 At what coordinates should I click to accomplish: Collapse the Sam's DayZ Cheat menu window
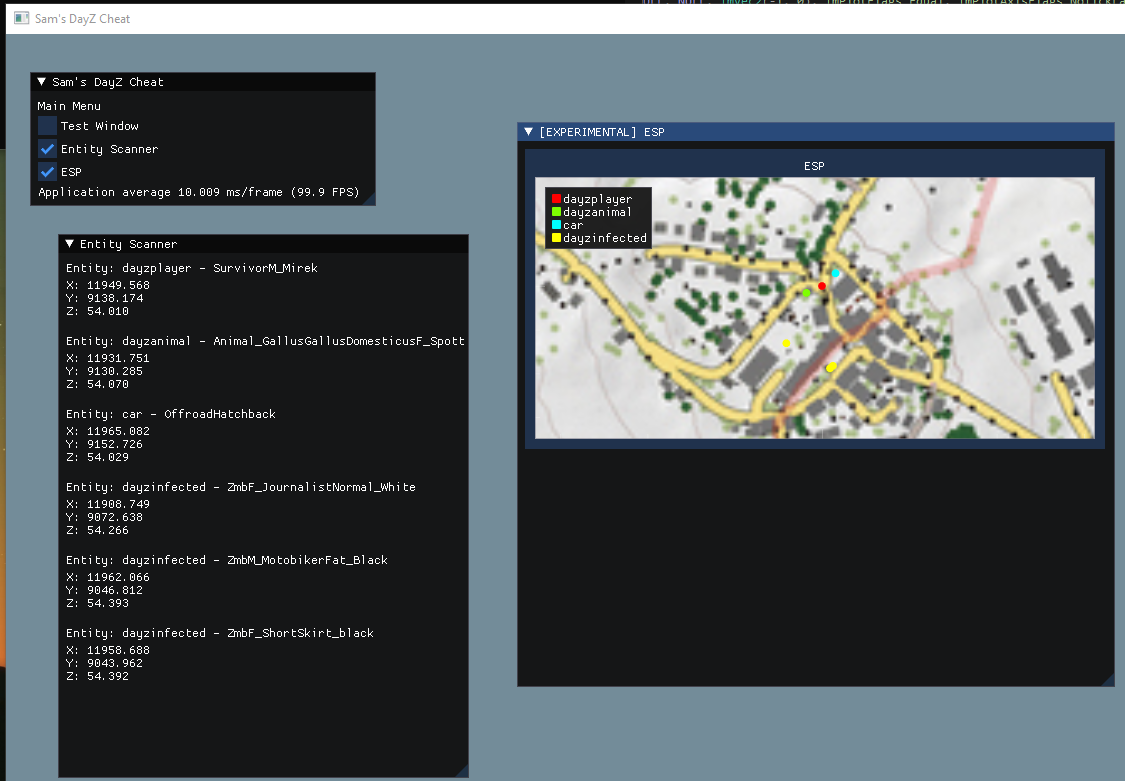click(40, 81)
